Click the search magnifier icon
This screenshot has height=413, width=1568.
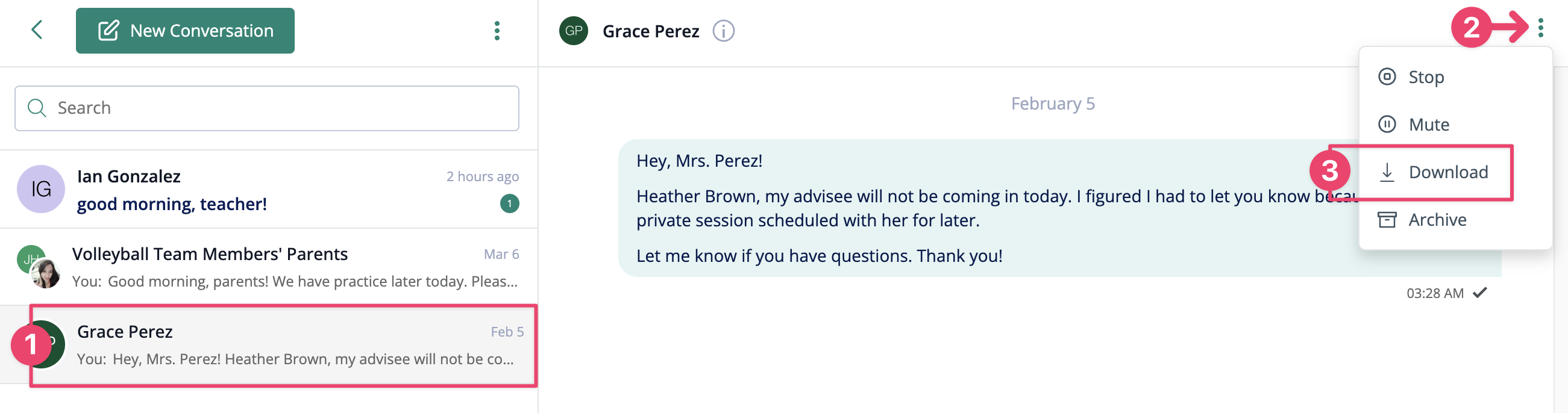pos(37,108)
